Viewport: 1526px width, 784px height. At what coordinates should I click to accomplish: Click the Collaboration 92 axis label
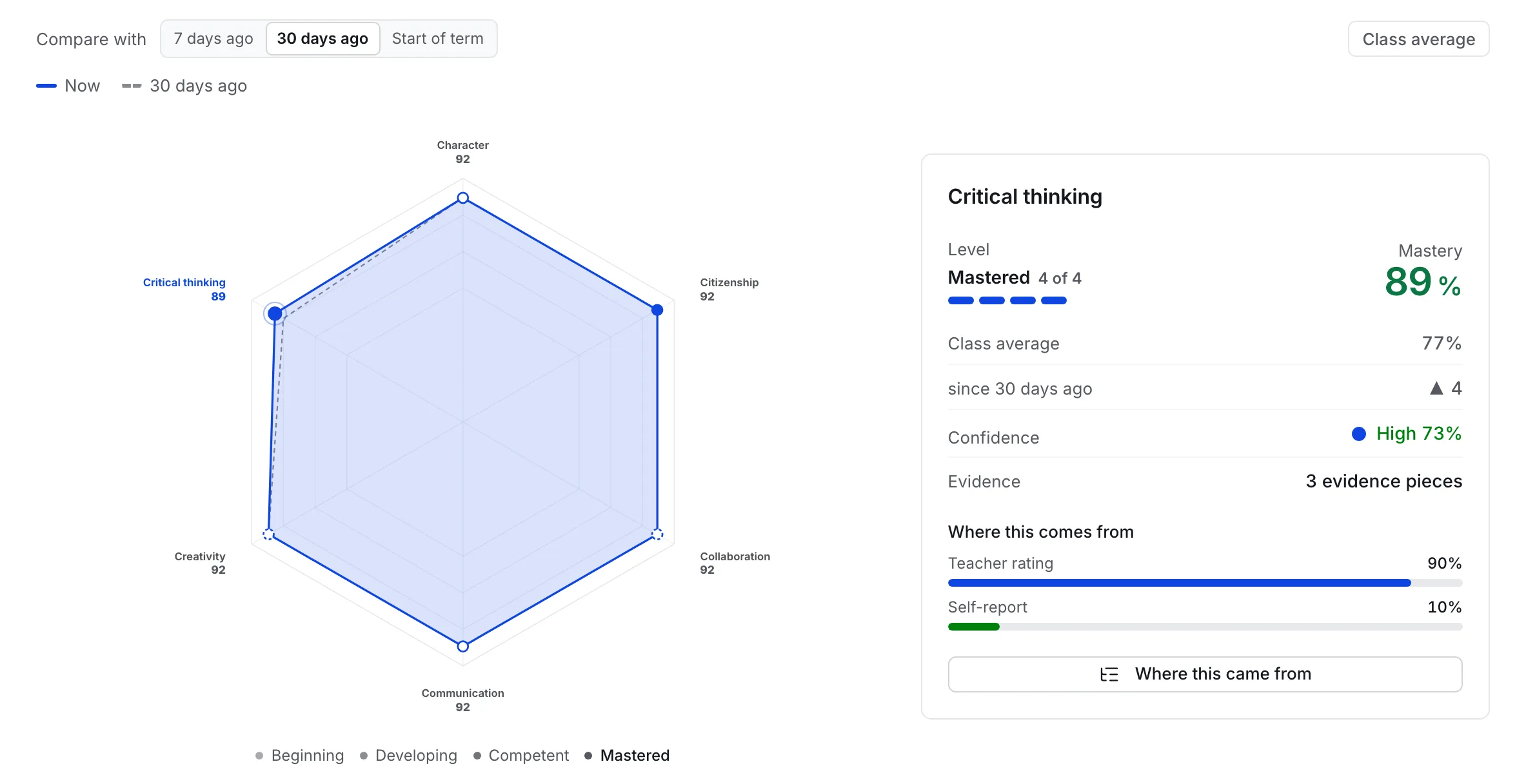click(x=735, y=563)
